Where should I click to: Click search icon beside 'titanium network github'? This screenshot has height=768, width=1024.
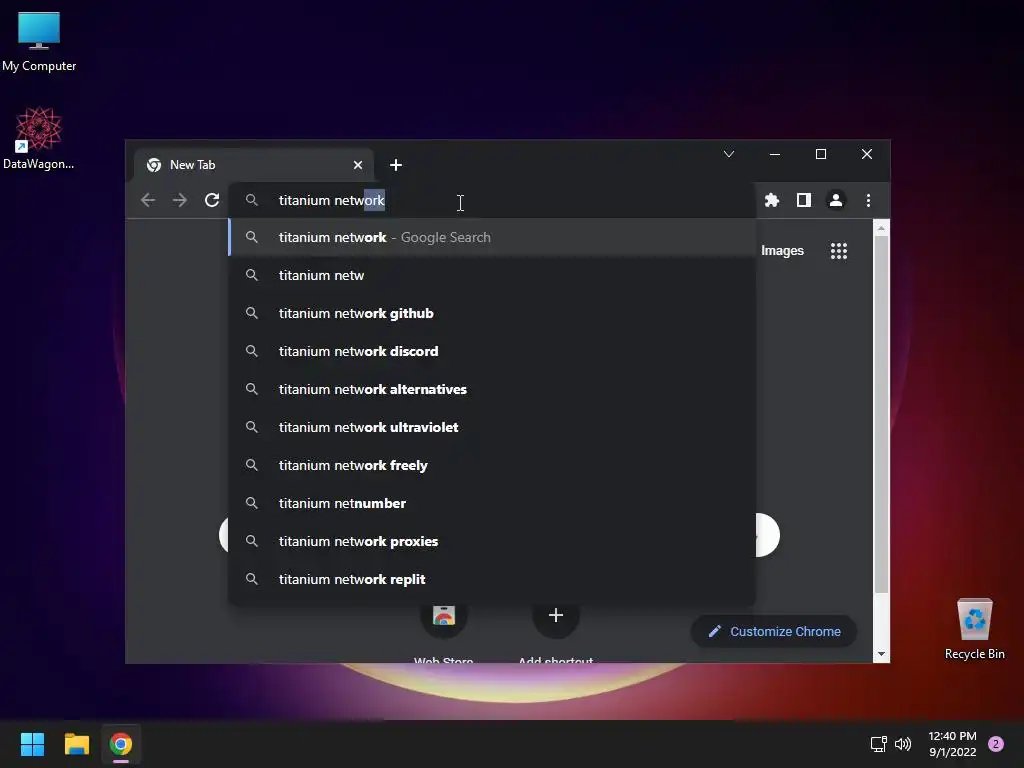[x=251, y=313]
